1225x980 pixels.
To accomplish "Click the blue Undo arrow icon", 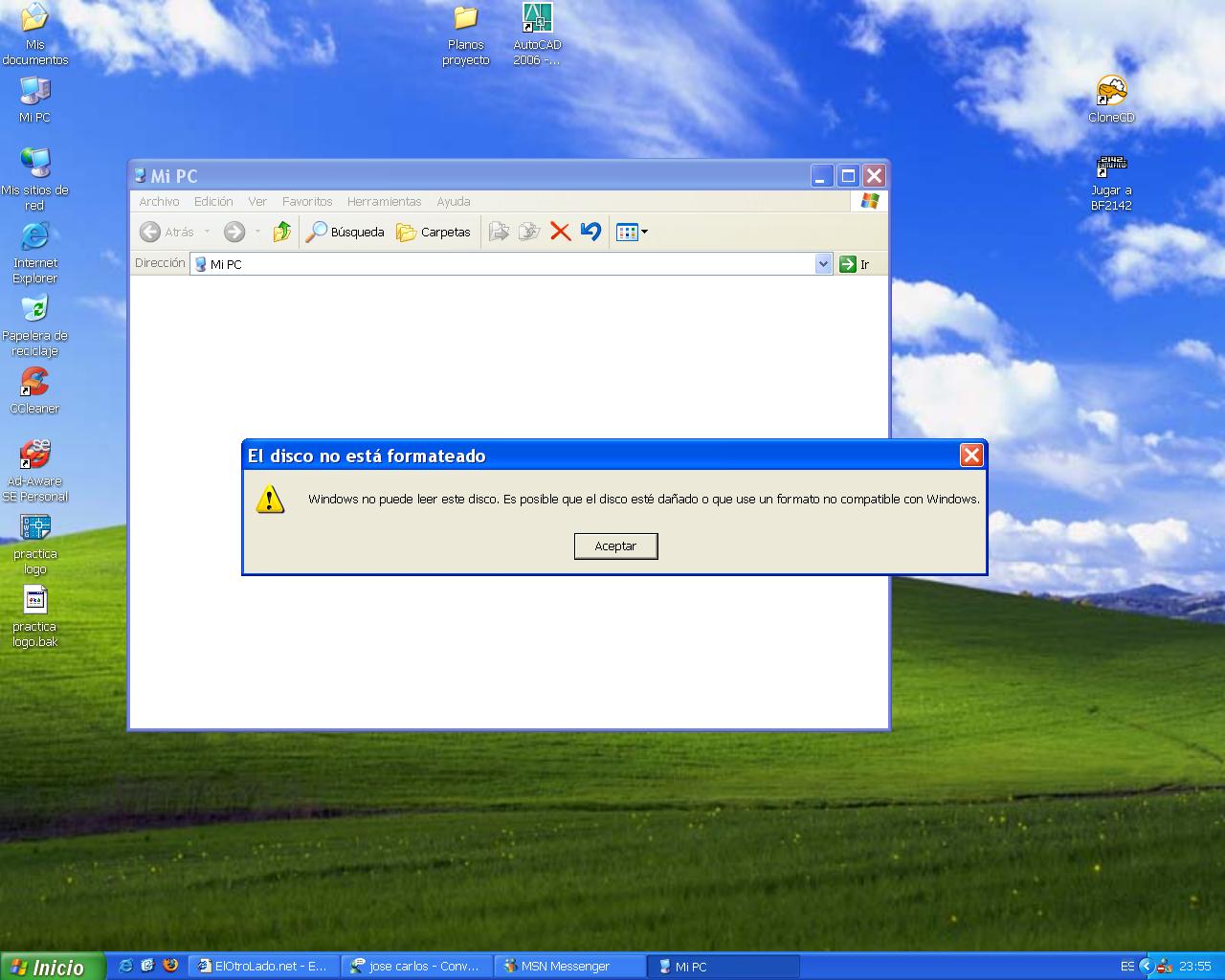I will click(590, 232).
